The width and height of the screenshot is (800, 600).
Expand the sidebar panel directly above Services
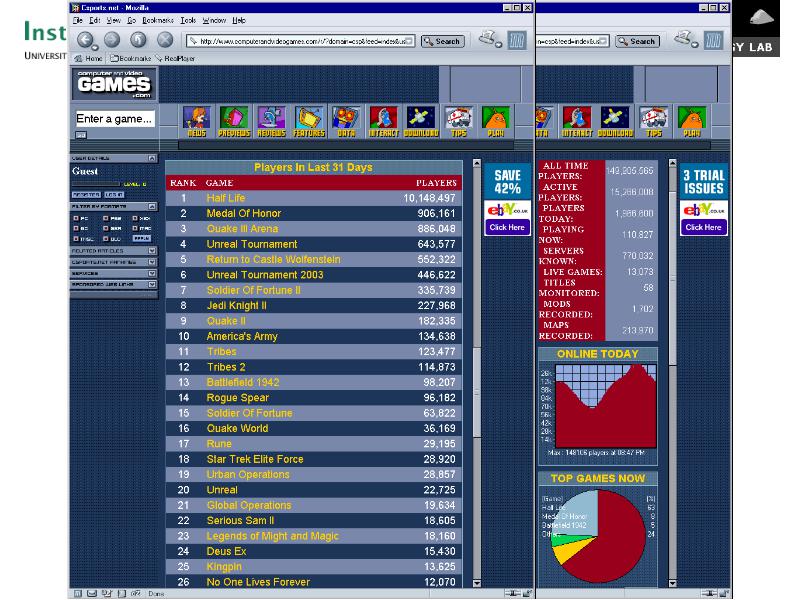point(152,262)
